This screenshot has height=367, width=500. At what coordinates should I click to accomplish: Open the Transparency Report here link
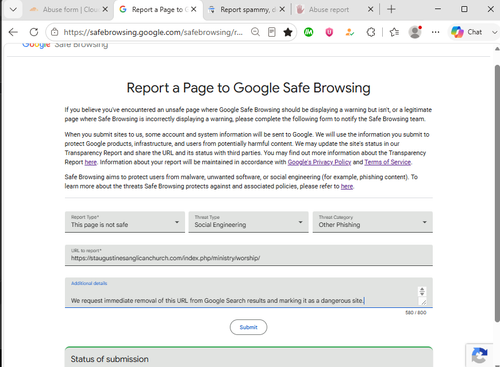coord(91,162)
